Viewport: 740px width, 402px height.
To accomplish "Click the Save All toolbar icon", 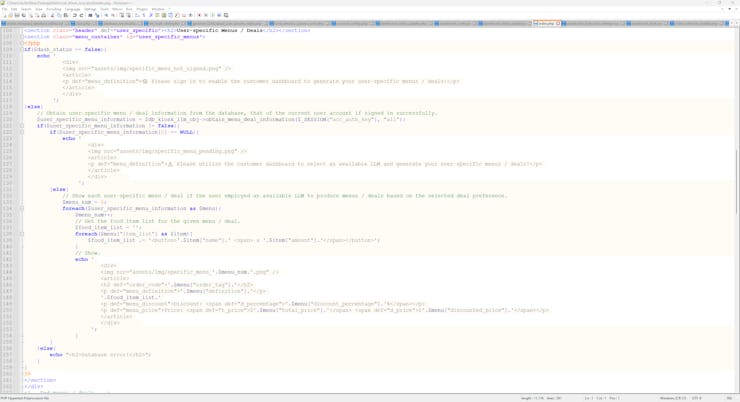I will pos(24,15).
